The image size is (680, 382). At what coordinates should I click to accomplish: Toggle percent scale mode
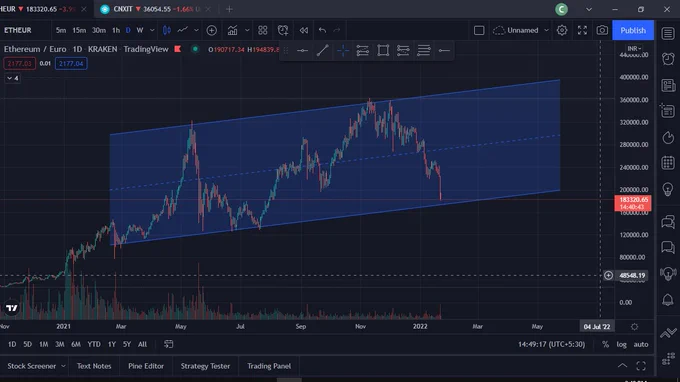pyautogui.click(x=605, y=344)
